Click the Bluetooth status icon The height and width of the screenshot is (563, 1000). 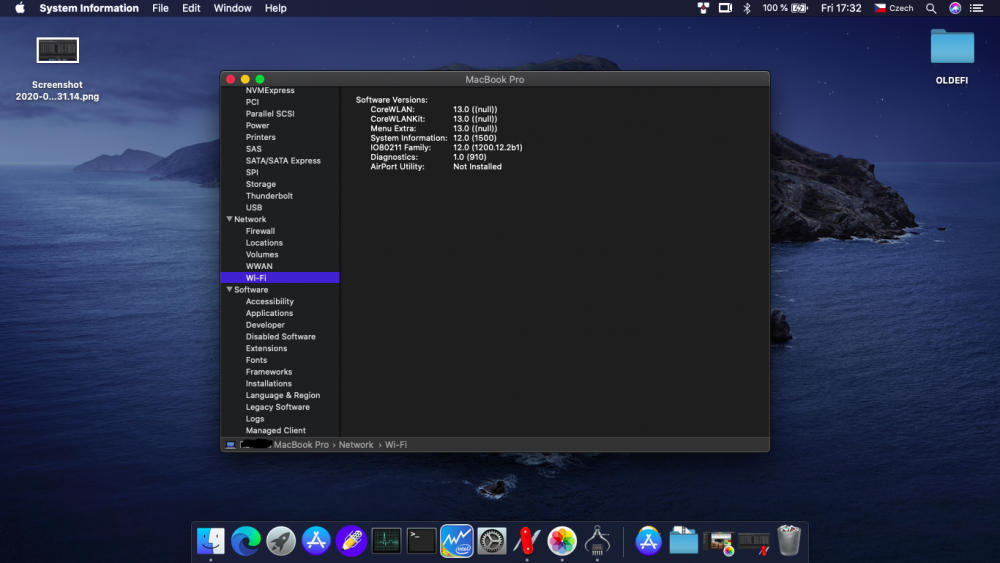point(747,8)
